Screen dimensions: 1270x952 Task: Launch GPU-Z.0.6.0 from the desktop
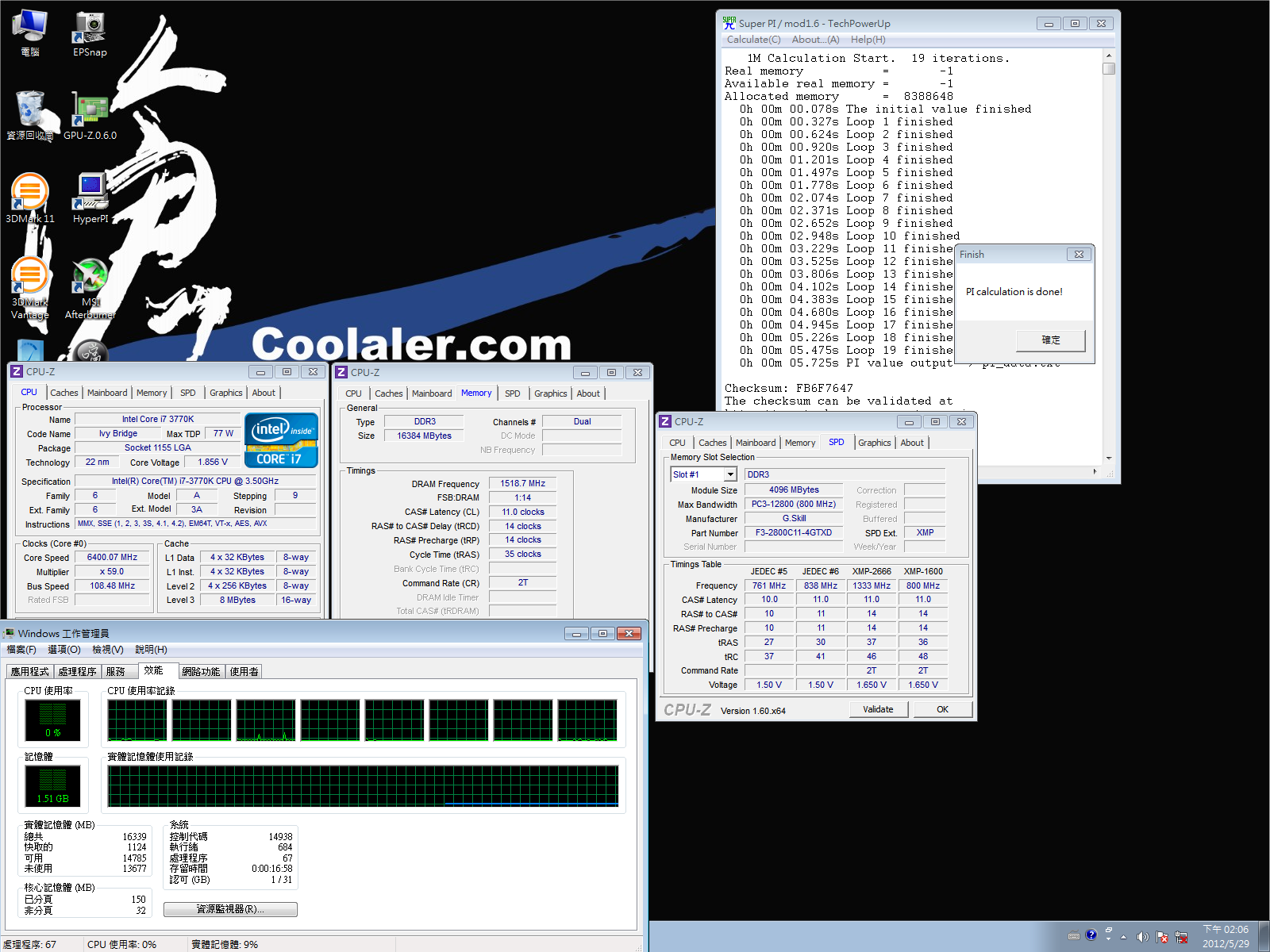click(x=90, y=116)
